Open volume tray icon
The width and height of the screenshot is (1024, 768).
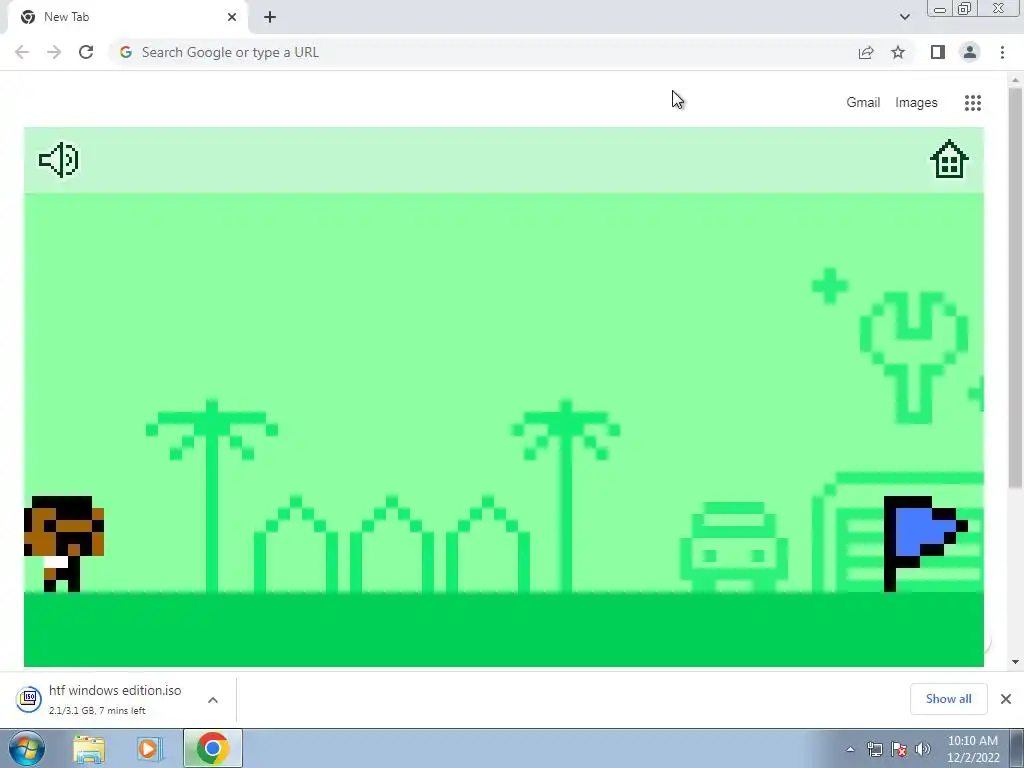pyautogui.click(x=923, y=749)
